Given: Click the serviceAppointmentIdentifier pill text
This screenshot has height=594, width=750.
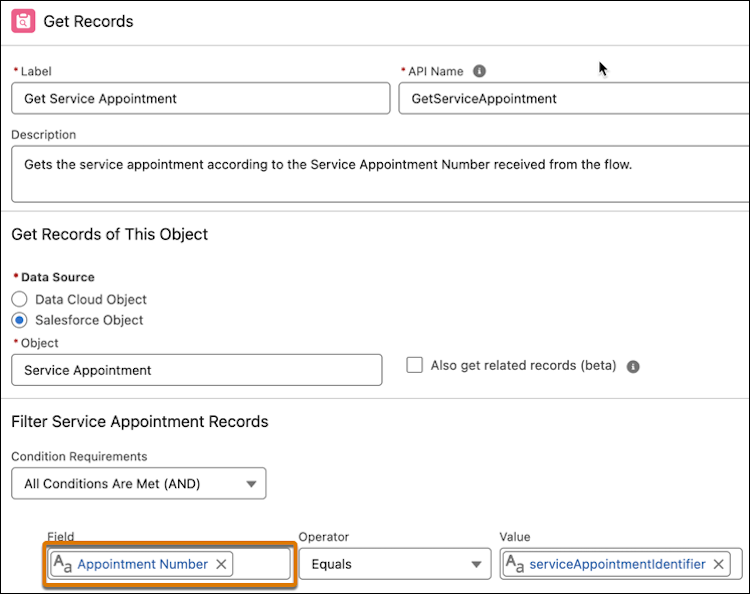Looking at the screenshot, I should [617, 564].
